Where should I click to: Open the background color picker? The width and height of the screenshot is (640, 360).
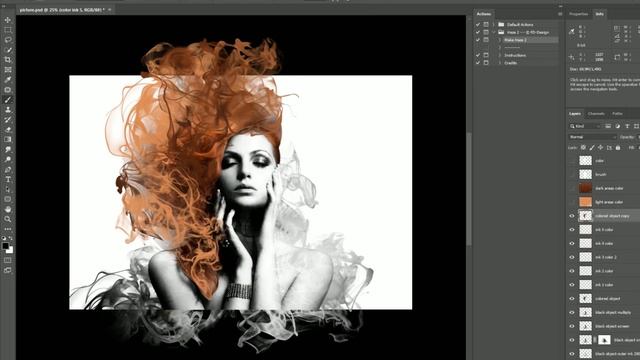point(10,250)
